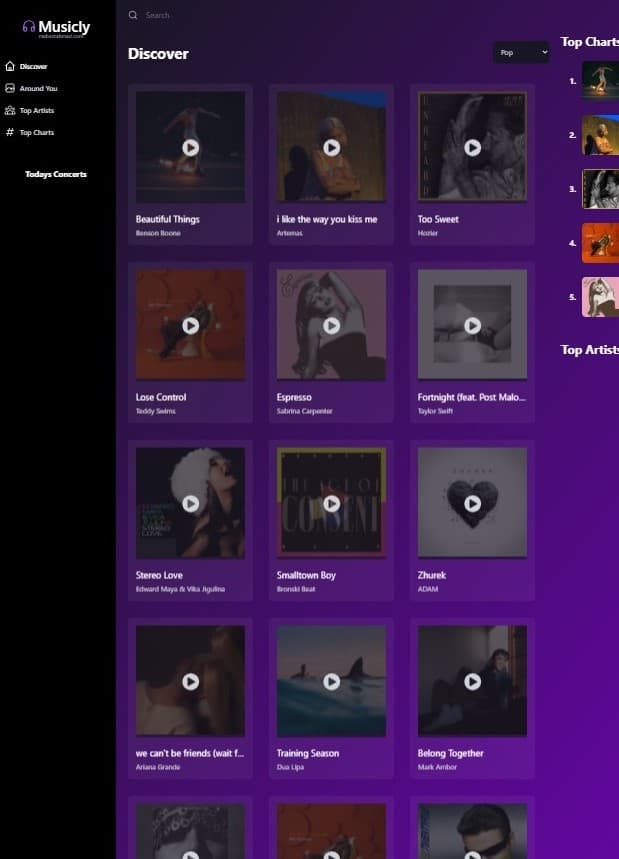Screen dimensions: 619x859
Task: Open the Hozier artist link
Action: pos(428,233)
